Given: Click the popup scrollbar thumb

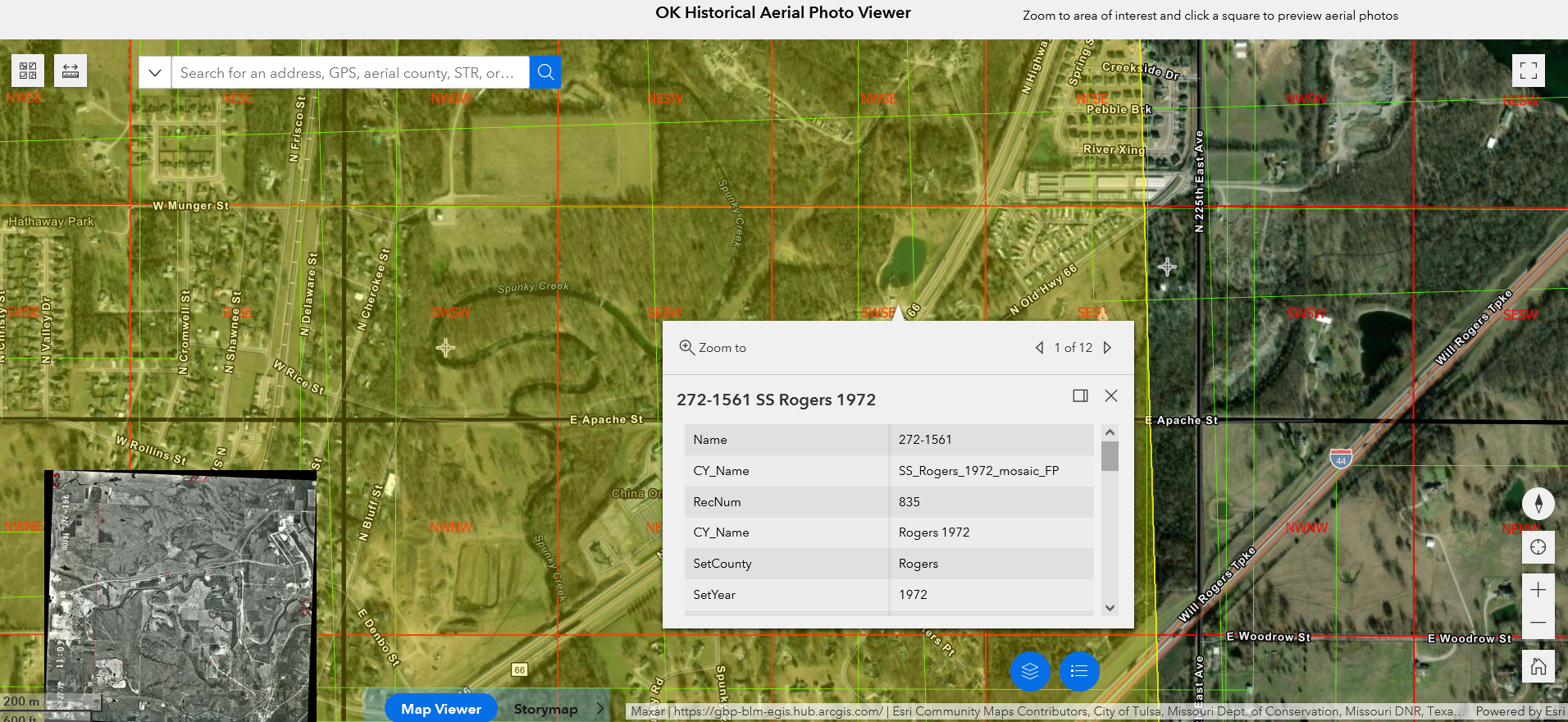Looking at the screenshot, I should 1110,456.
